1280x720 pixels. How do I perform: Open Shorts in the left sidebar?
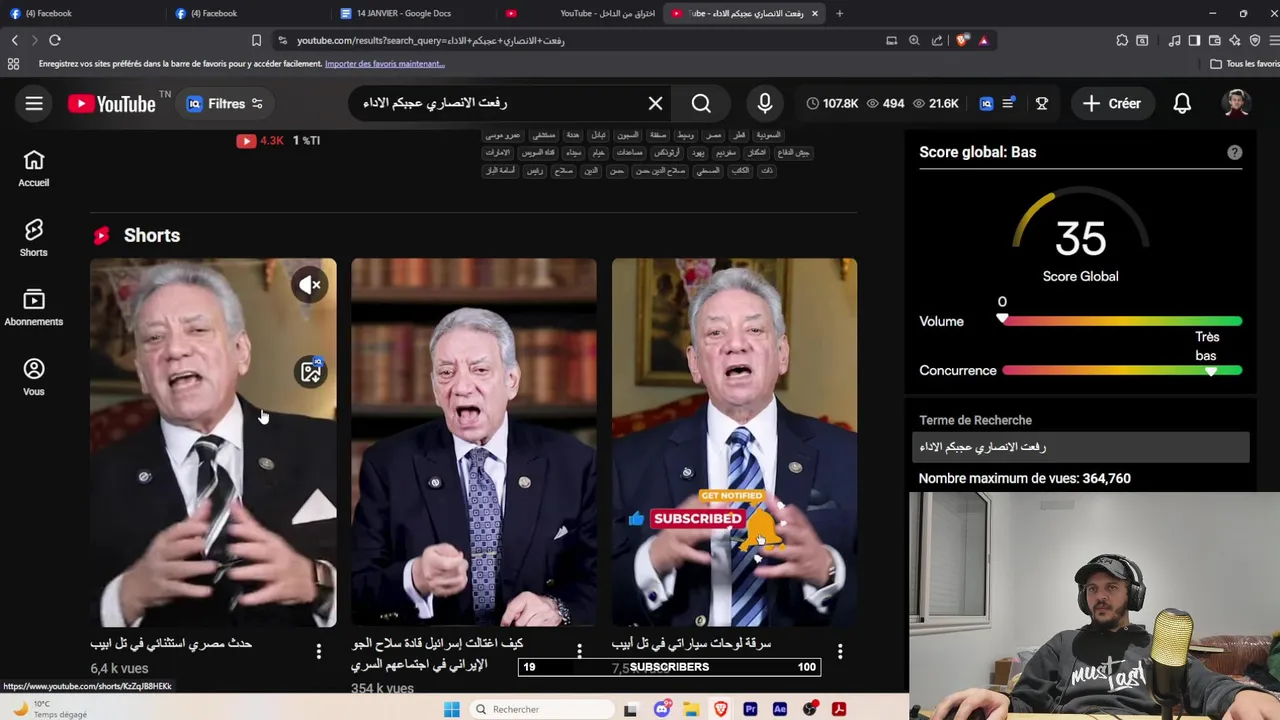pyautogui.click(x=34, y=239)
